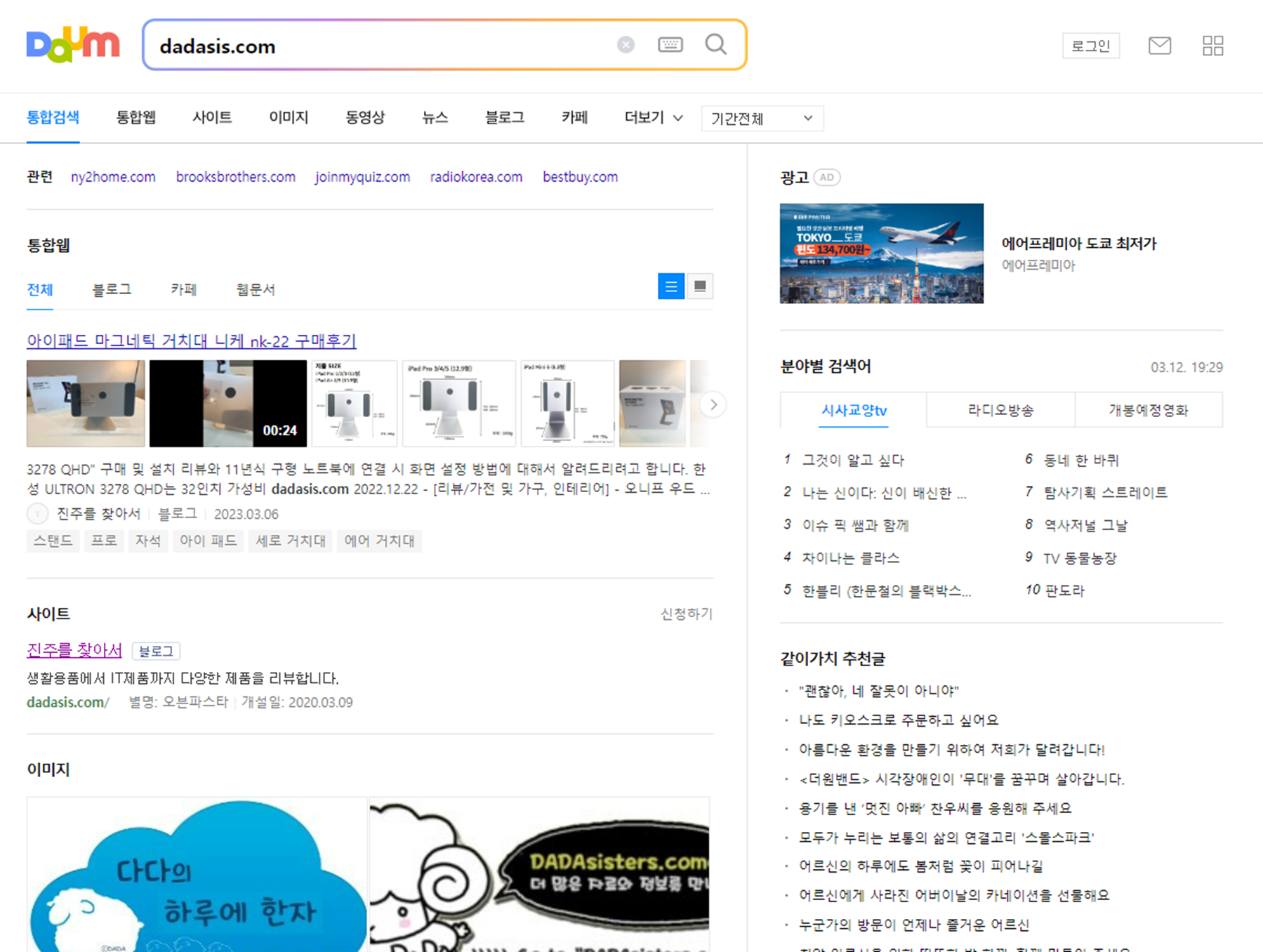Open 다다의 하루에 한자 cloud image

point(197,874)
